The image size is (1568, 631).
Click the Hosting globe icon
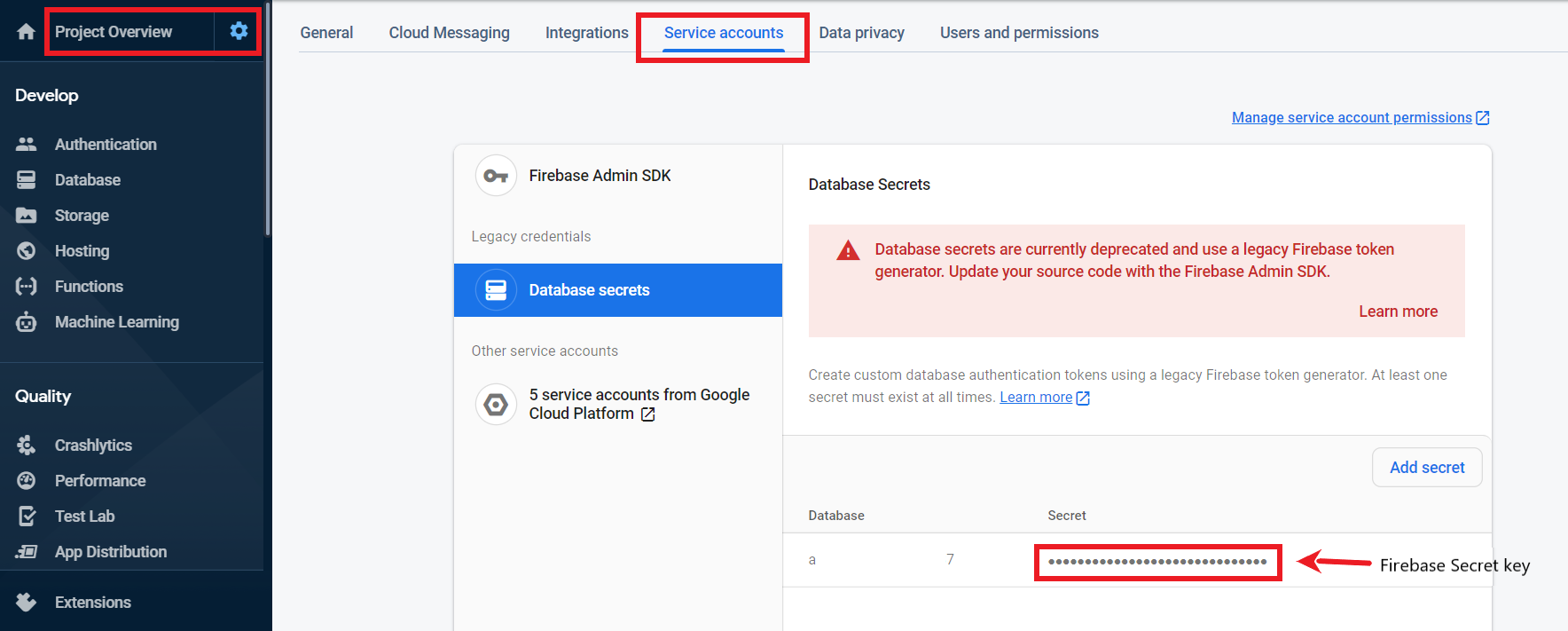(27, 250)
